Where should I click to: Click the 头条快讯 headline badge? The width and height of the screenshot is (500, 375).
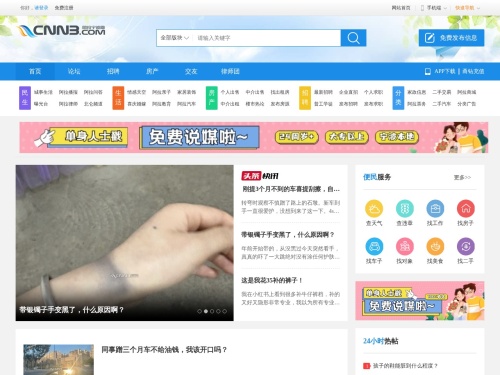pos(260,176)
